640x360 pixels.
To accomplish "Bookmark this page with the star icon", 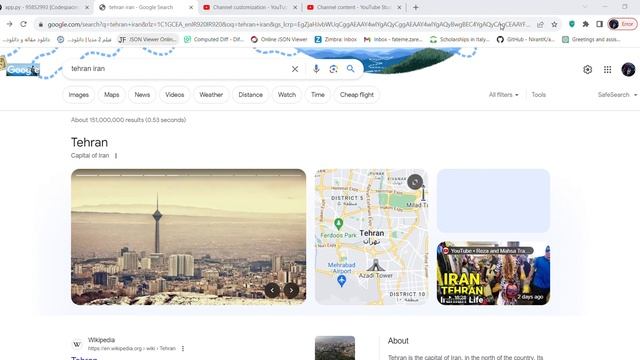I will pos(554,24).
